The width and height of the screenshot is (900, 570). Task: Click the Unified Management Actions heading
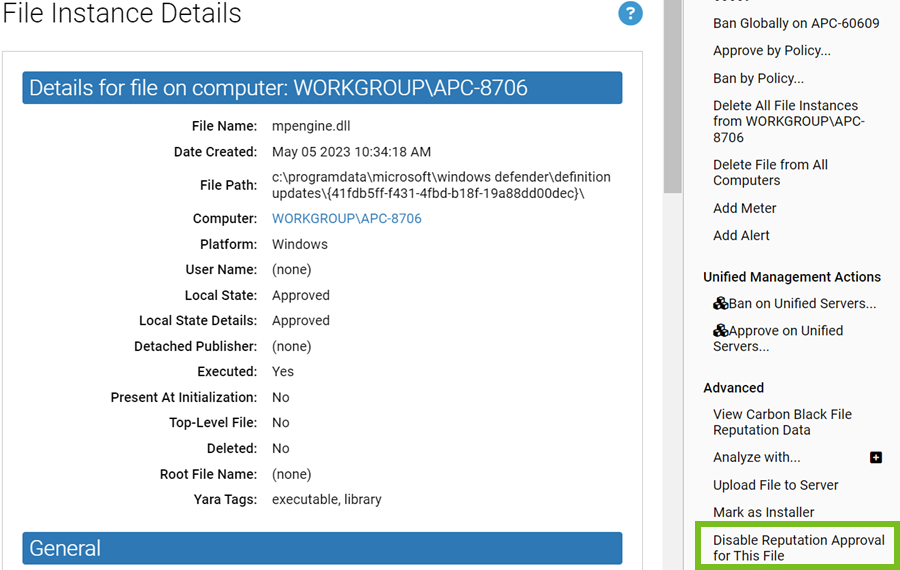pos(792,277)
